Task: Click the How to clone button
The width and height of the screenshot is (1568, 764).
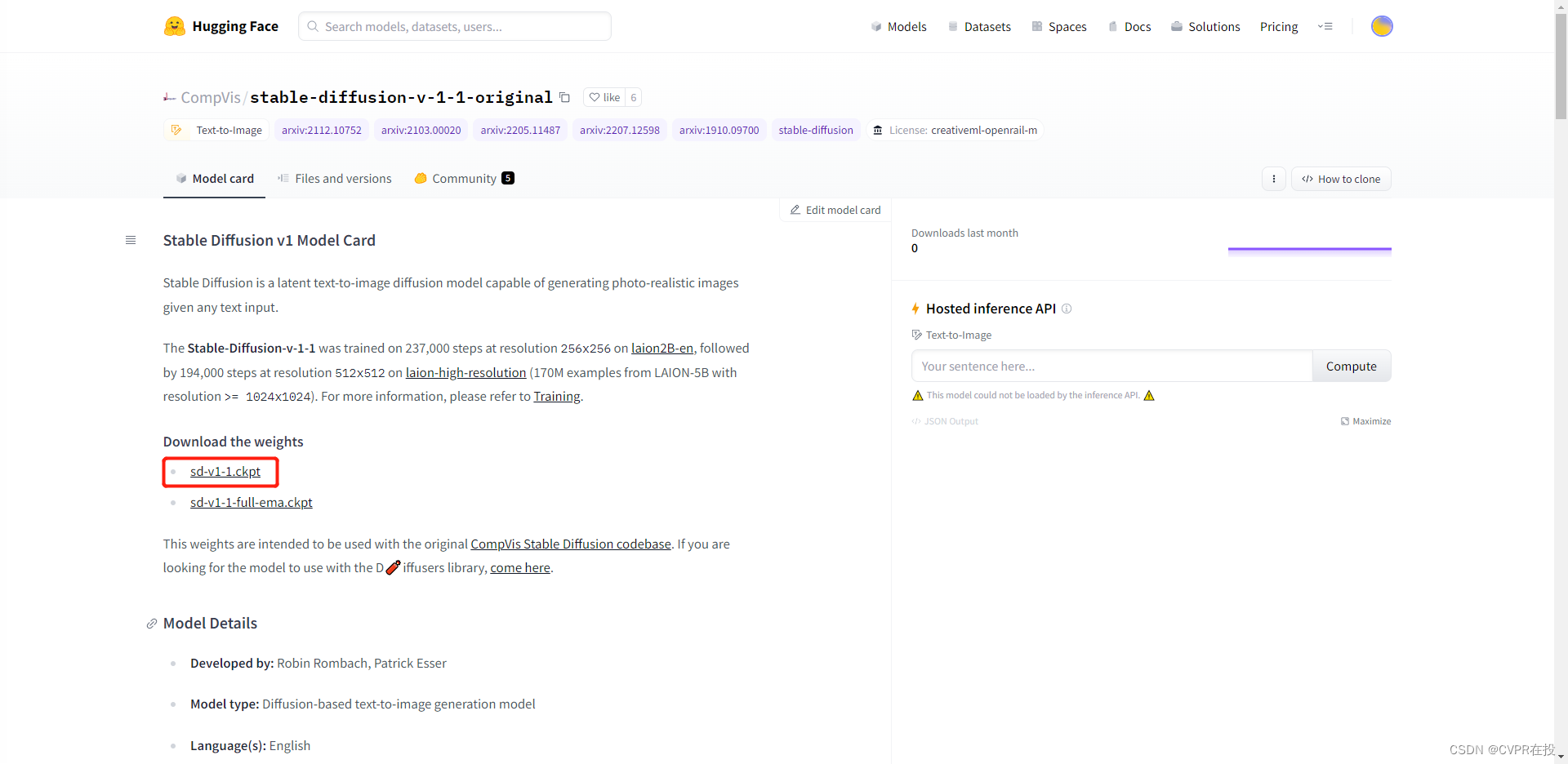Action: pyautogui.click(x=1341, y=179)
